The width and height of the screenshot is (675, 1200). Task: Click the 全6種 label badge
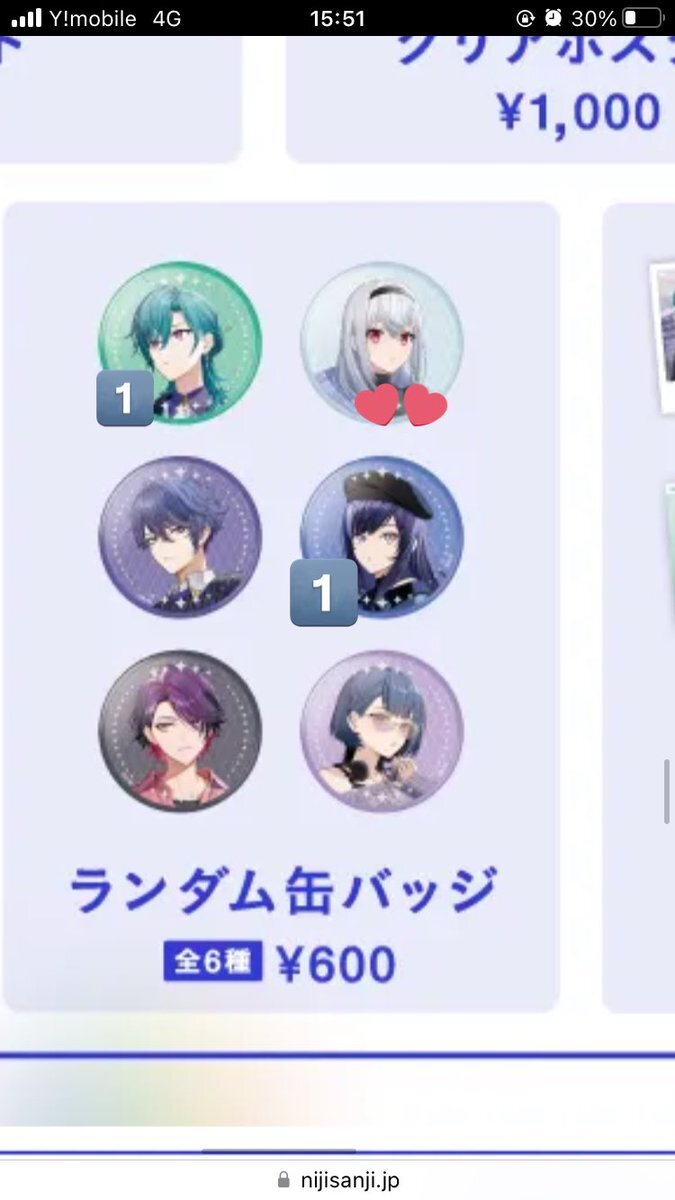coord(213,962)
